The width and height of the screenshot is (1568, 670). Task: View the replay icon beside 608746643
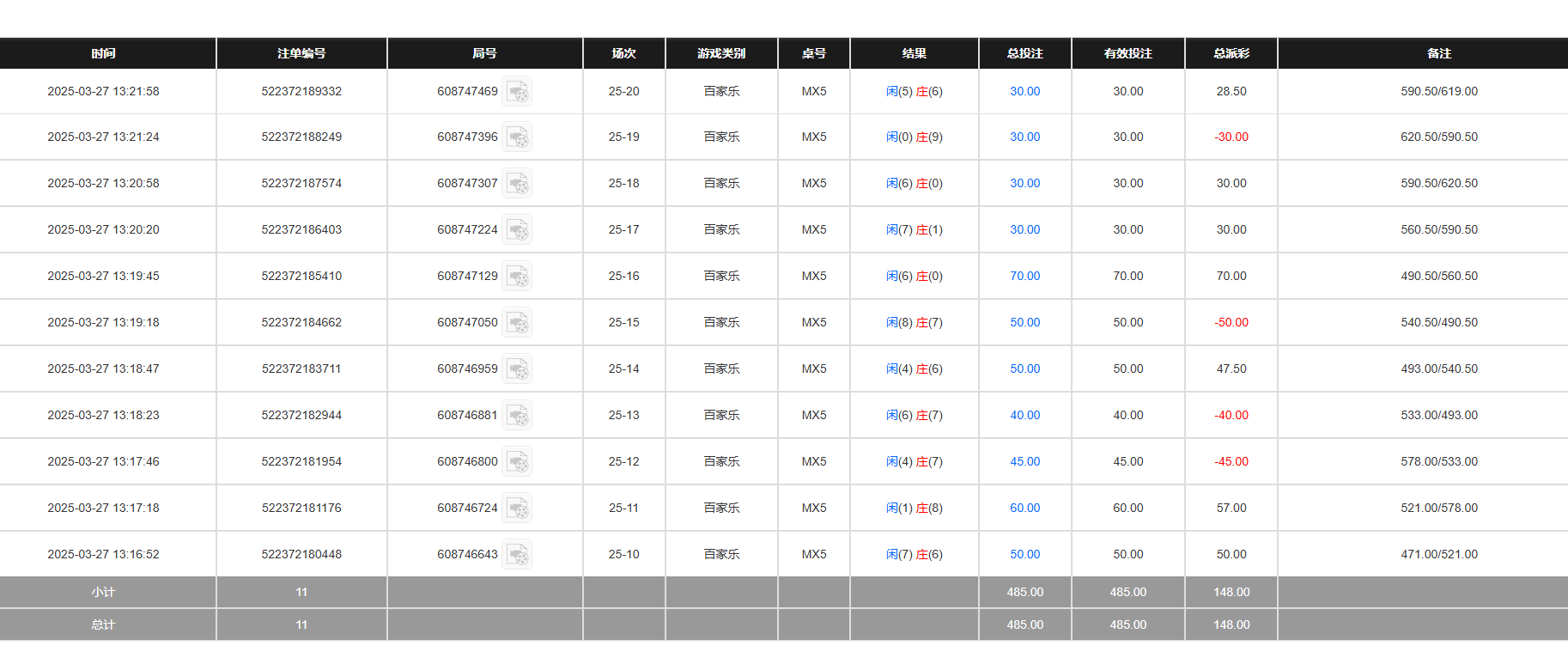[x=517, y=555]
